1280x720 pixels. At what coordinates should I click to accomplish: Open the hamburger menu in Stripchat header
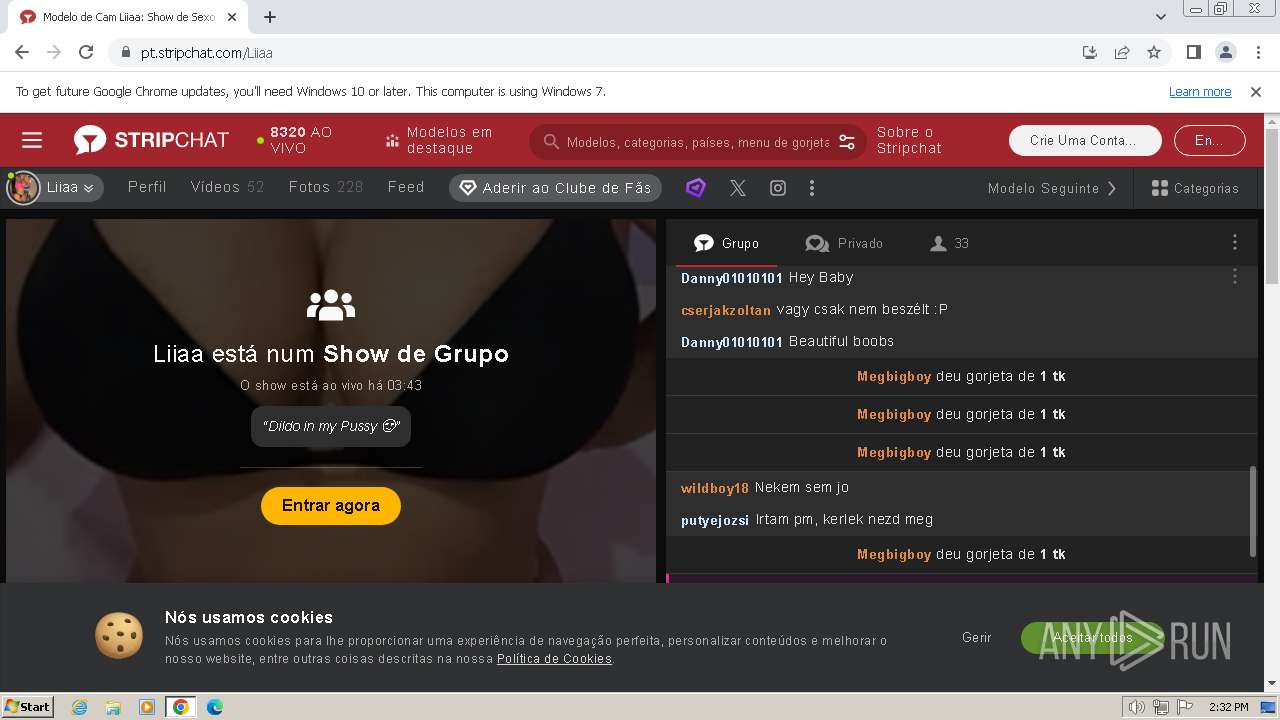32,140
